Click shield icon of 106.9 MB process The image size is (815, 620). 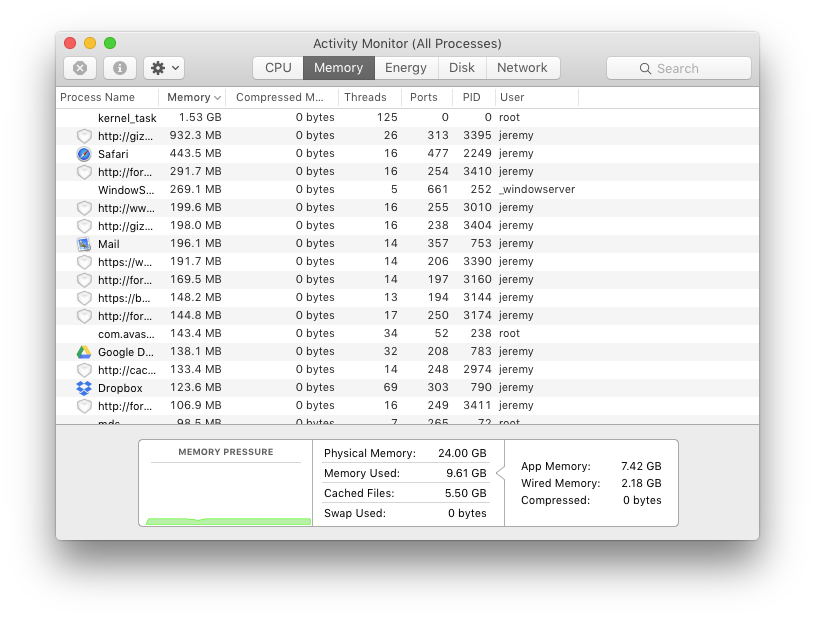tap(84, 406)
